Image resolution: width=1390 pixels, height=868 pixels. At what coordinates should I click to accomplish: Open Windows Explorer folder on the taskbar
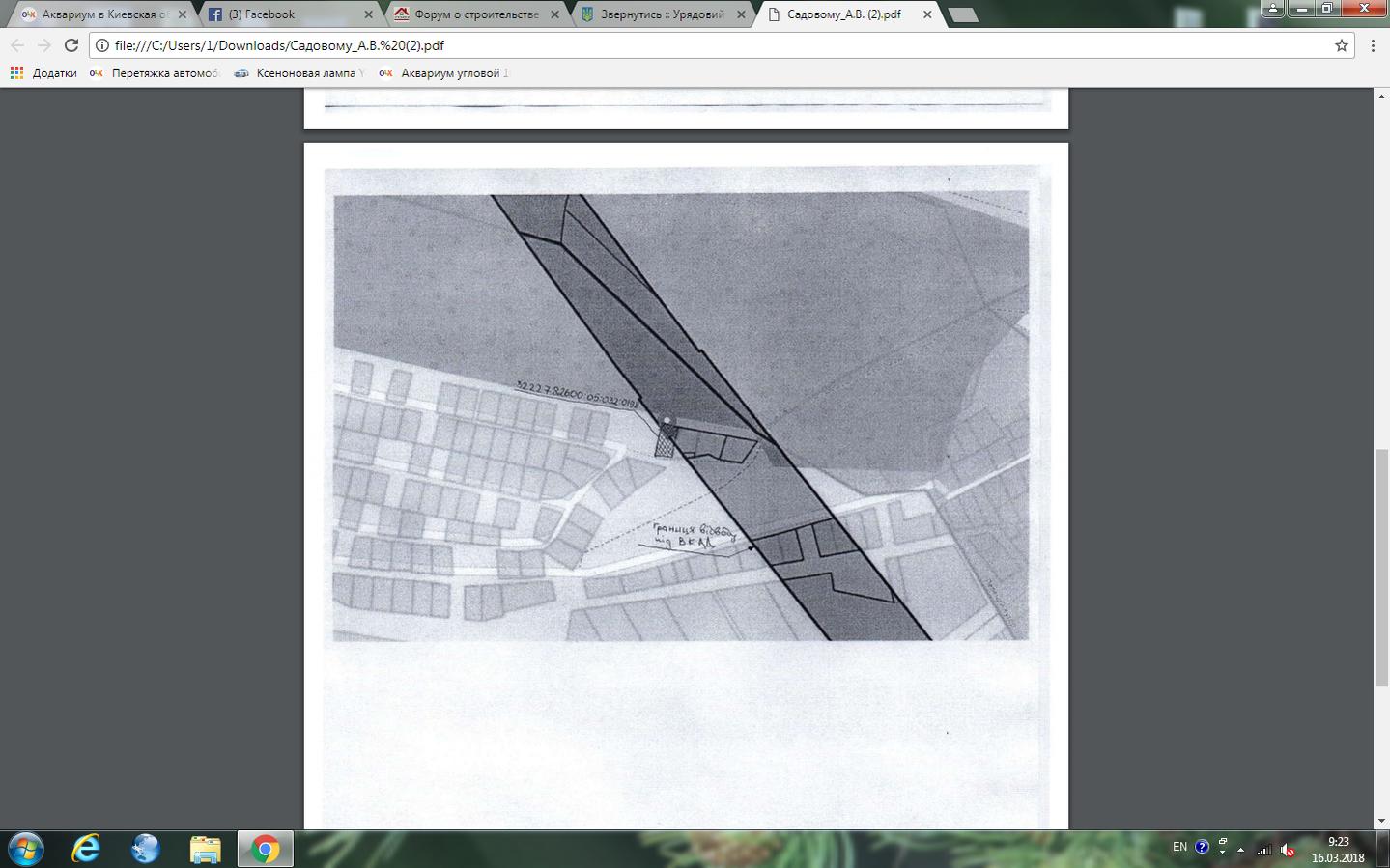point(205,849)
